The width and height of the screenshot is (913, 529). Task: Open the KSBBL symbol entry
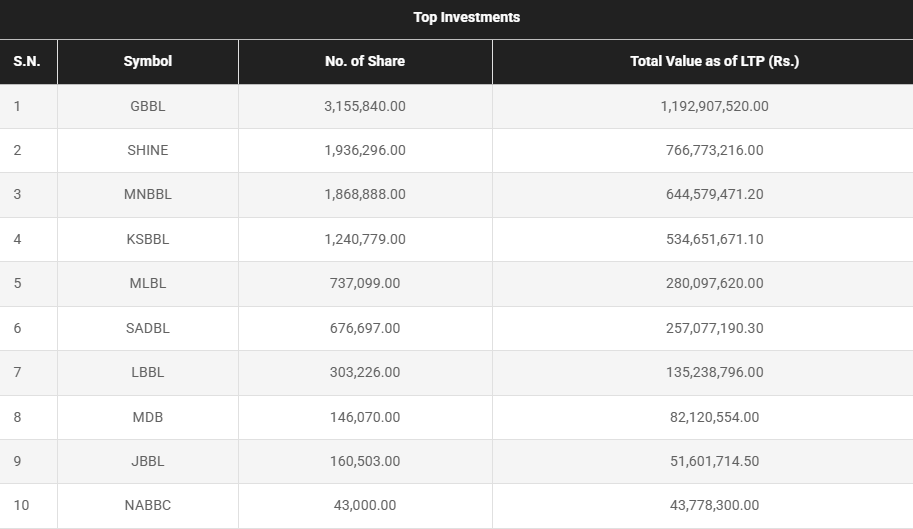point(148,239)
